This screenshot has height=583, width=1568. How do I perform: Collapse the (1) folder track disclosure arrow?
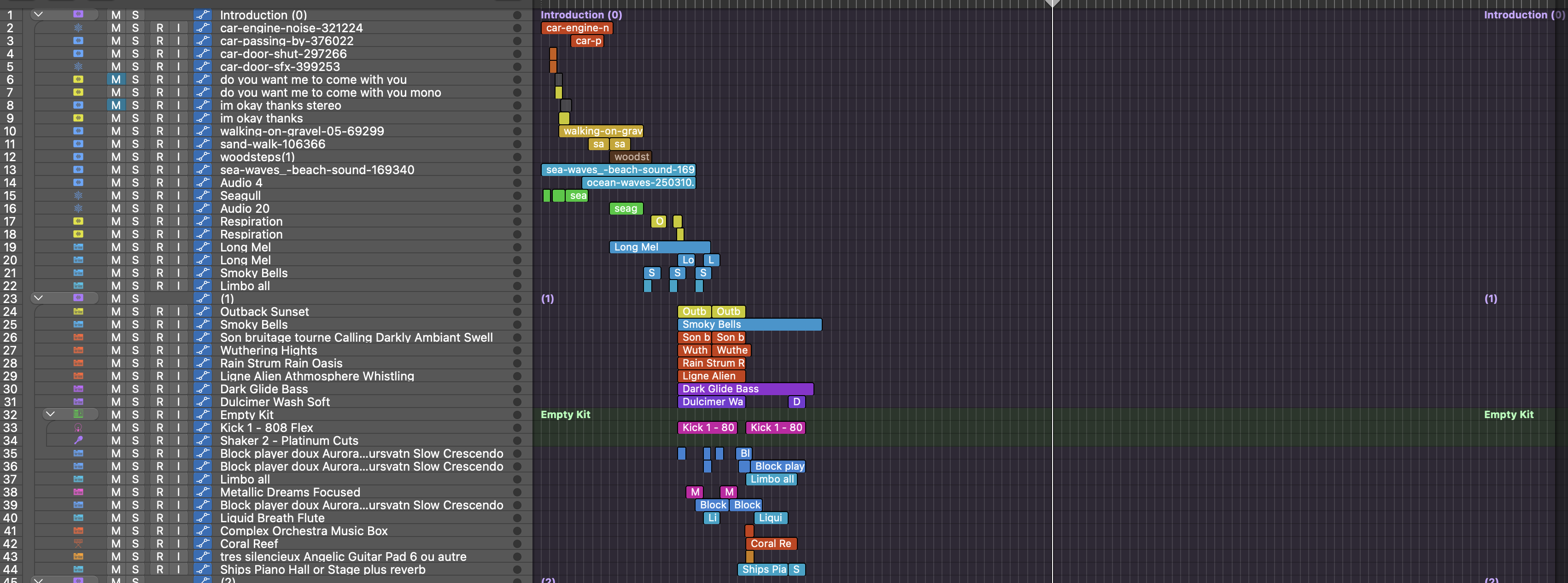[x=38, y=298]
